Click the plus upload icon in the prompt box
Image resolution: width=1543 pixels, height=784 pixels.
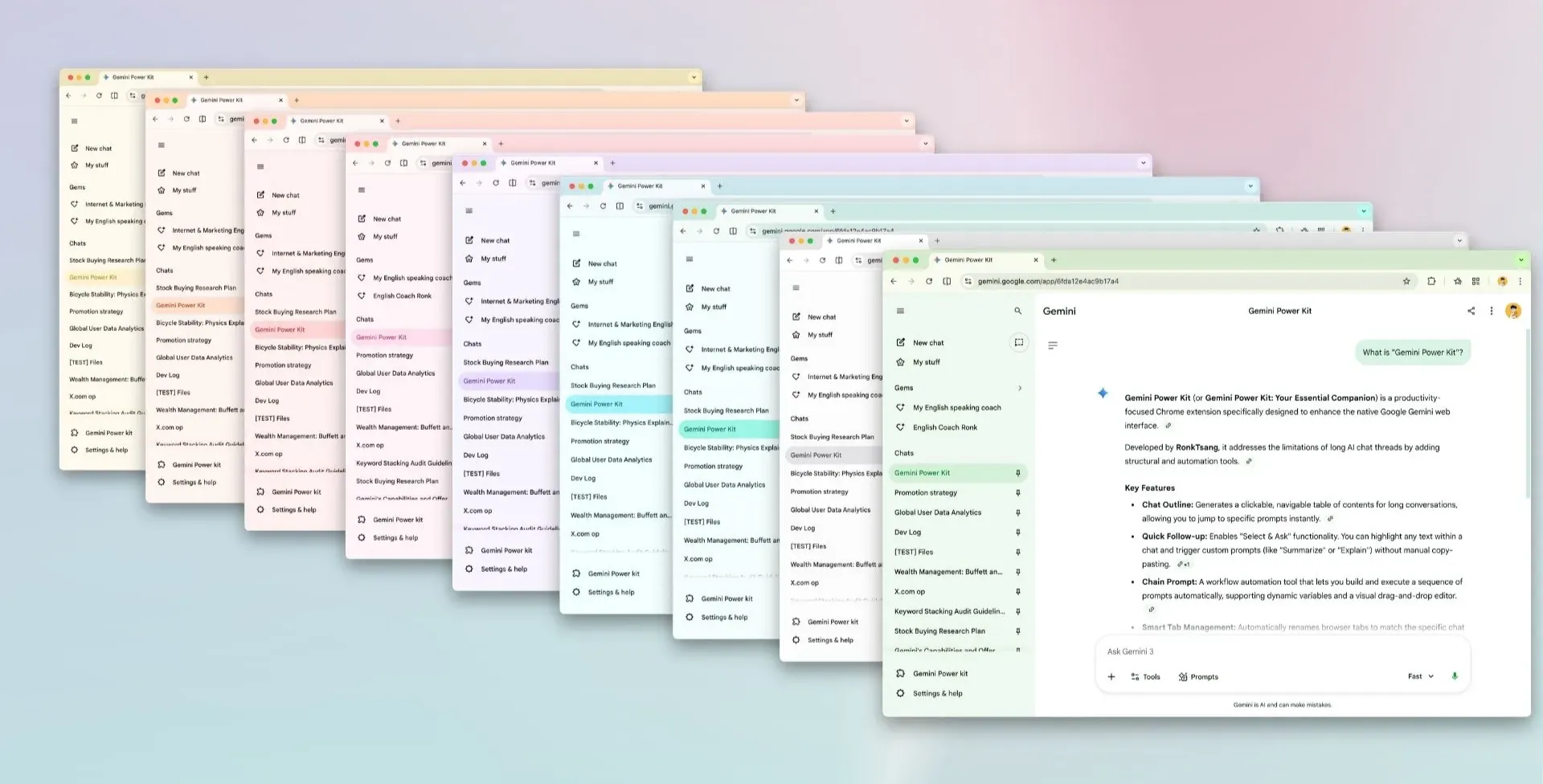coord(1111,676)
